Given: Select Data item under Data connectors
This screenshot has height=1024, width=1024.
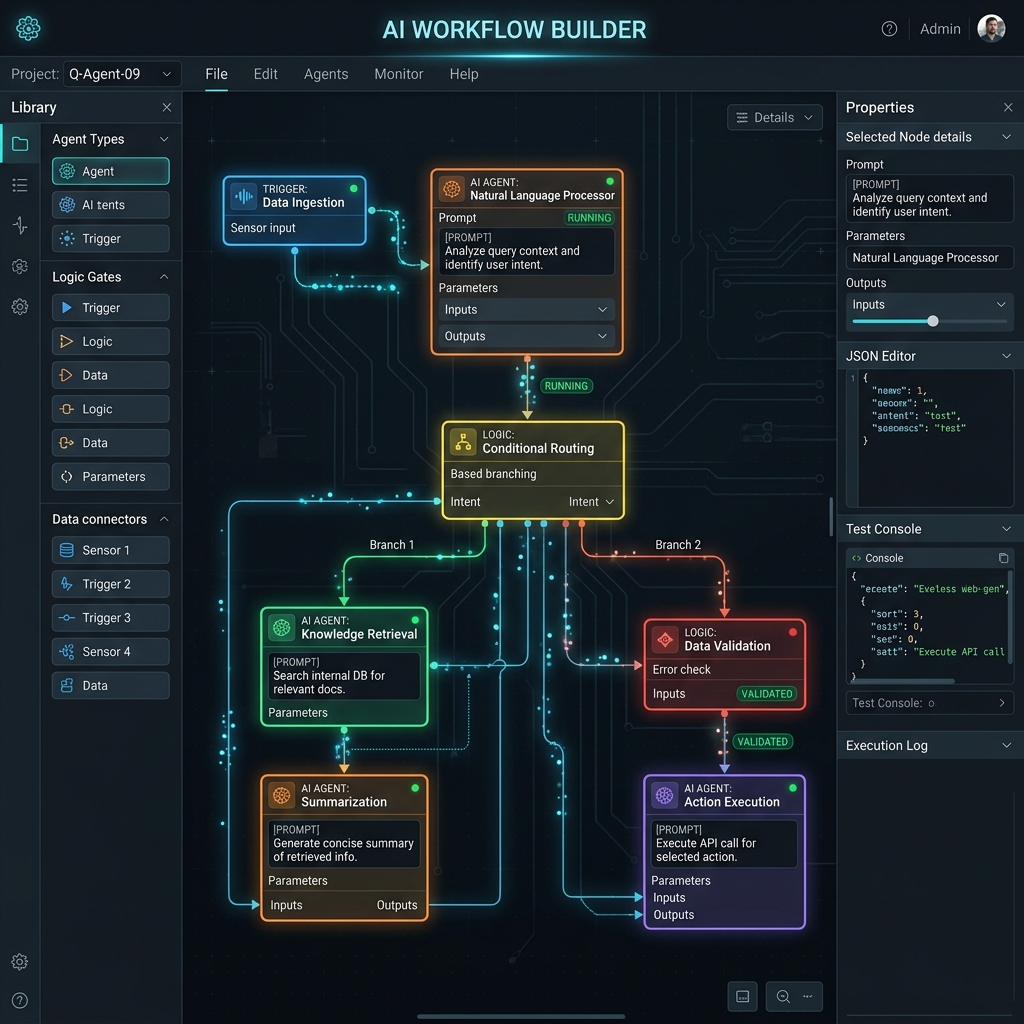Looking at the screenshot, I should tap(110, 686).
